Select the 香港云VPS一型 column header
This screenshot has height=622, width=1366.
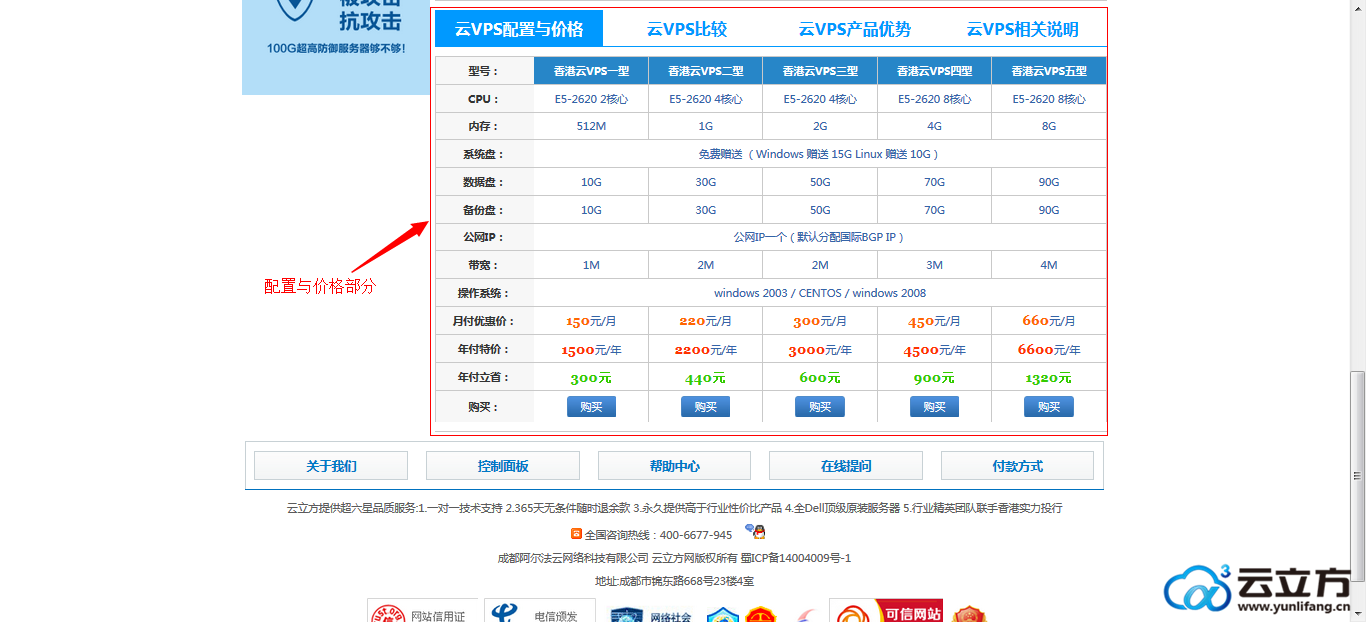(591, 71)
